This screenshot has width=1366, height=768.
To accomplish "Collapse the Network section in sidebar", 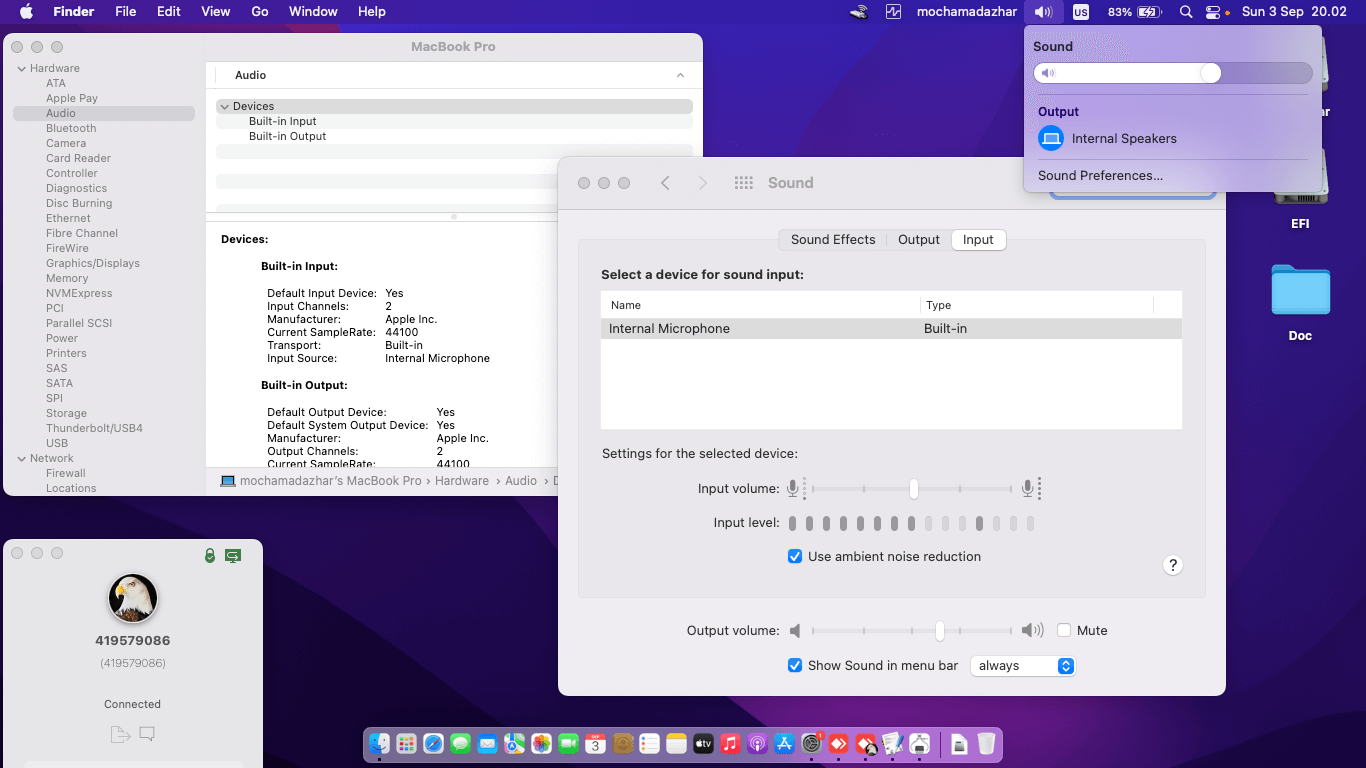I will click(x=21, y=458).
